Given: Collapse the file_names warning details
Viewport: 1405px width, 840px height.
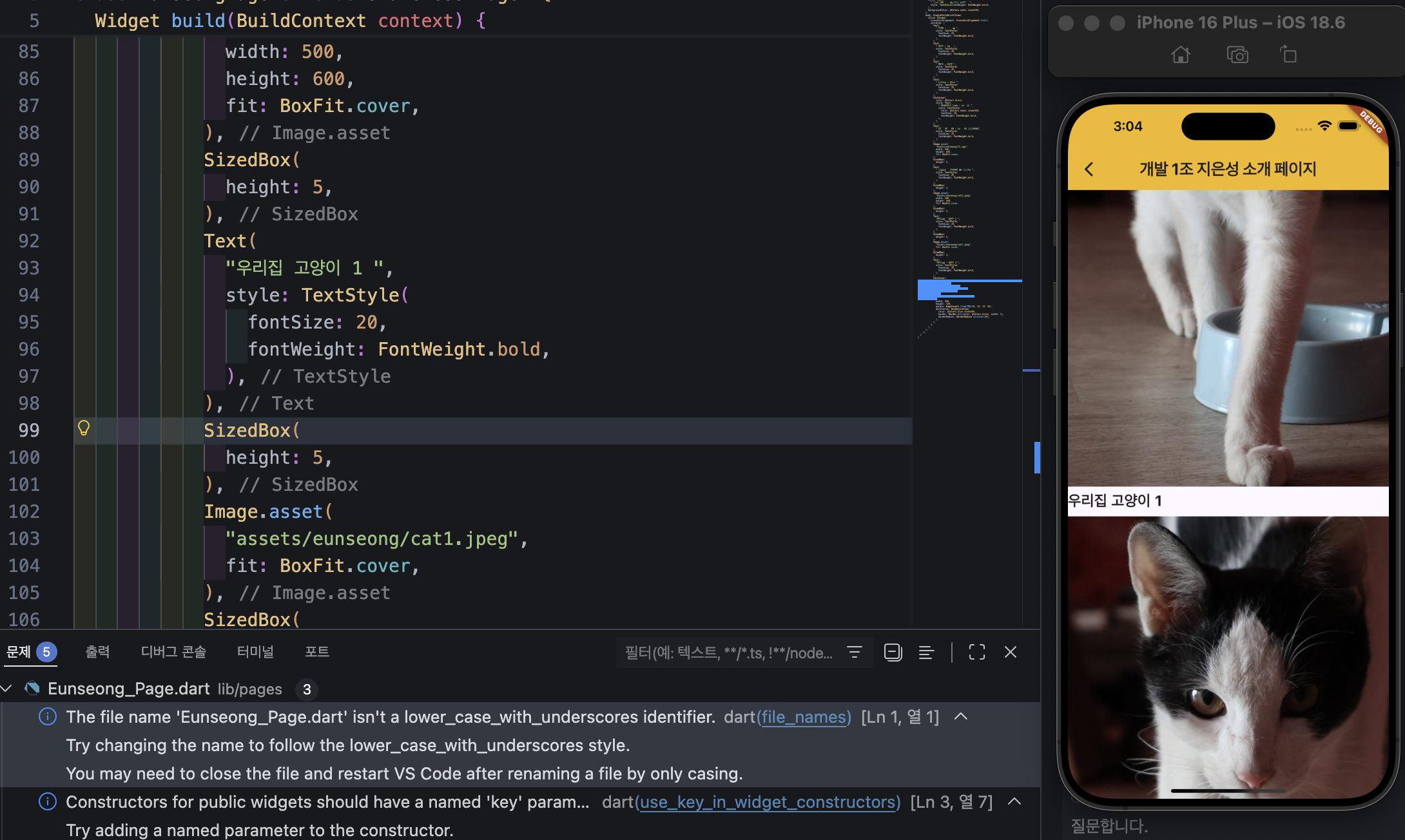Looking at the screenshot, I should pos(961,716).
